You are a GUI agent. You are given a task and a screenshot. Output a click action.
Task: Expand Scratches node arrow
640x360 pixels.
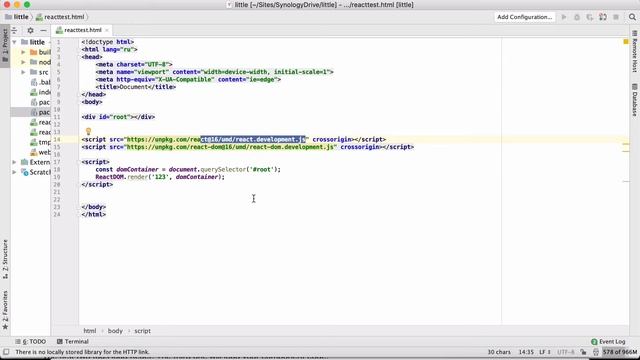pyautogui.click(x=15, y=172)
